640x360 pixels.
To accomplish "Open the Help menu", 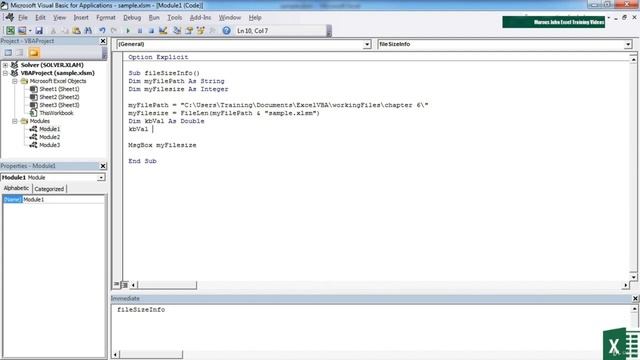I will click(255, 18).
